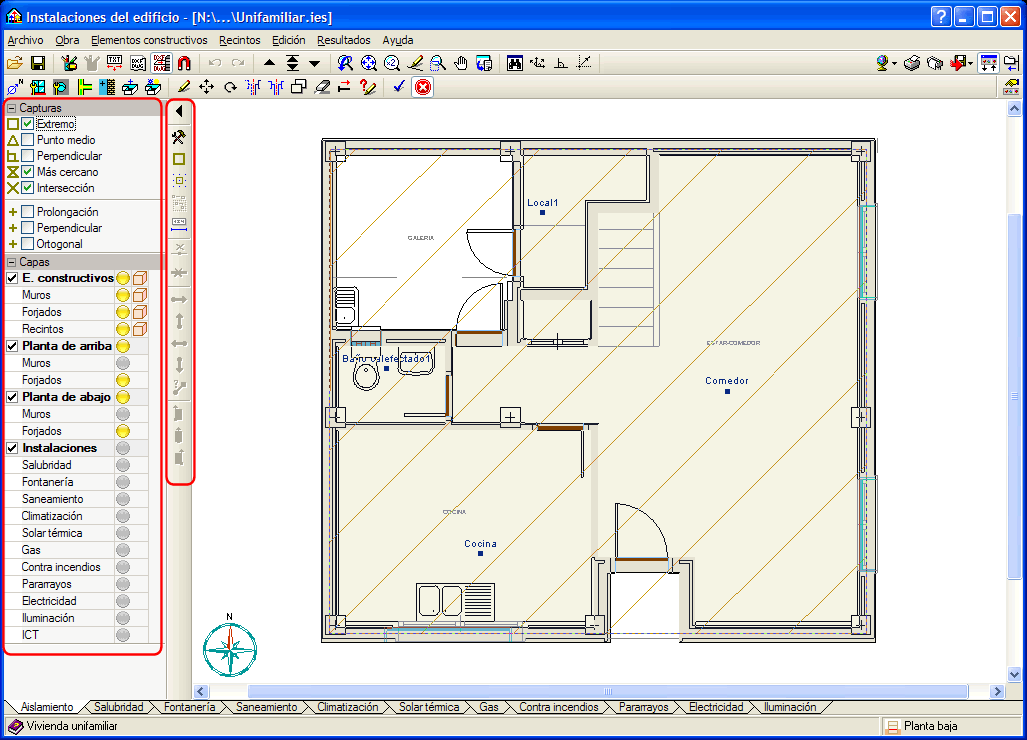Switch to the Climatización tab
This screenshot has width=1027, height=740.
(x=348, y=707)
